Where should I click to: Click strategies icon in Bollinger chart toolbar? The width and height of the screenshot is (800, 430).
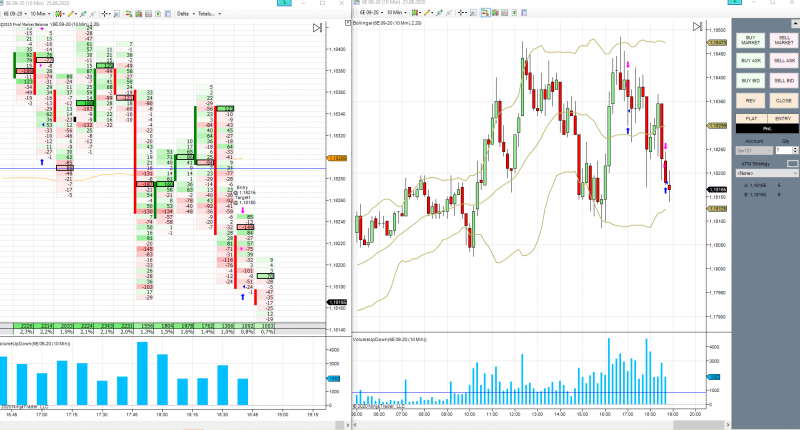click(439, 12)
